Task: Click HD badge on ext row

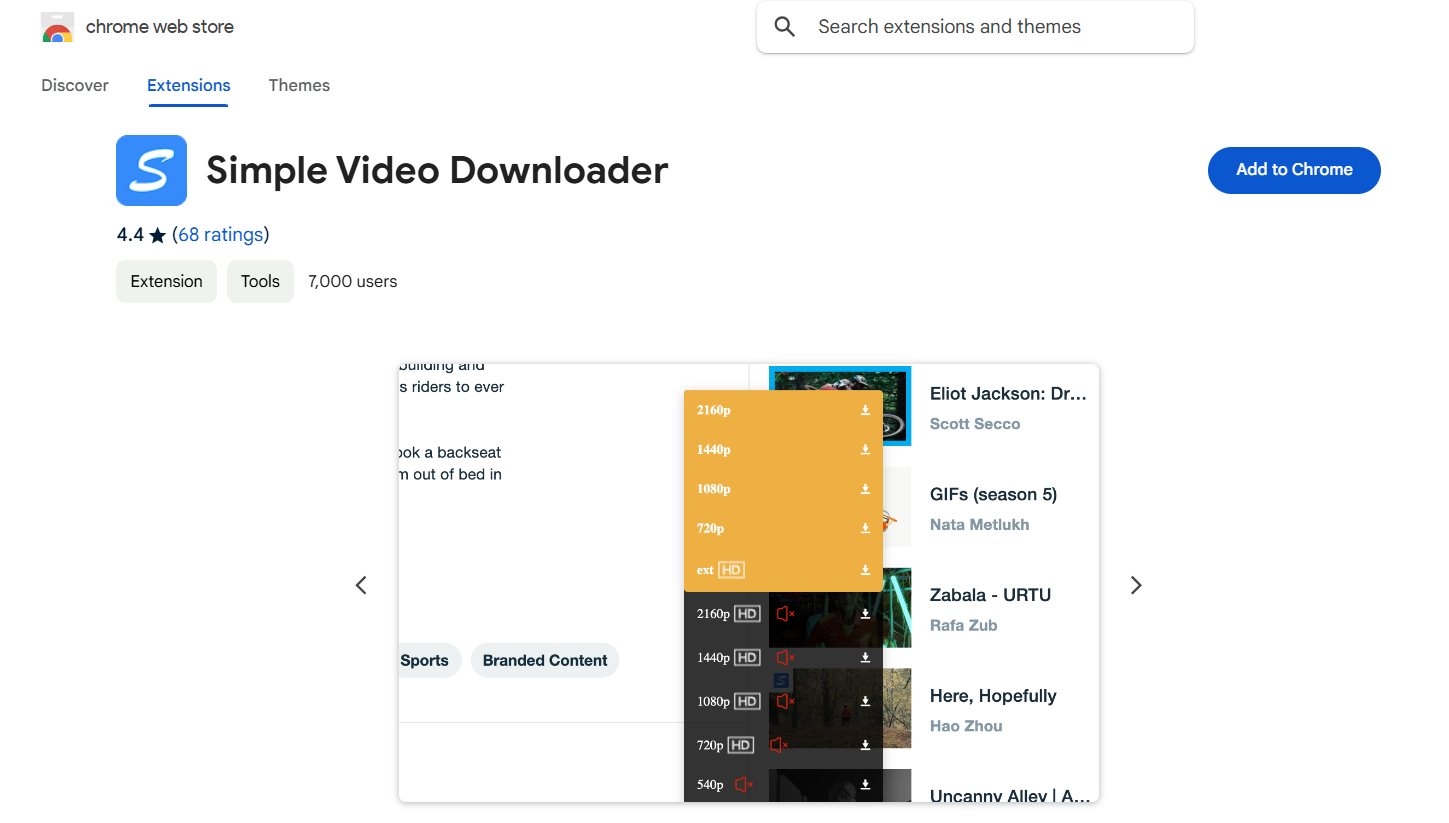Action: (x=732, y=570)
